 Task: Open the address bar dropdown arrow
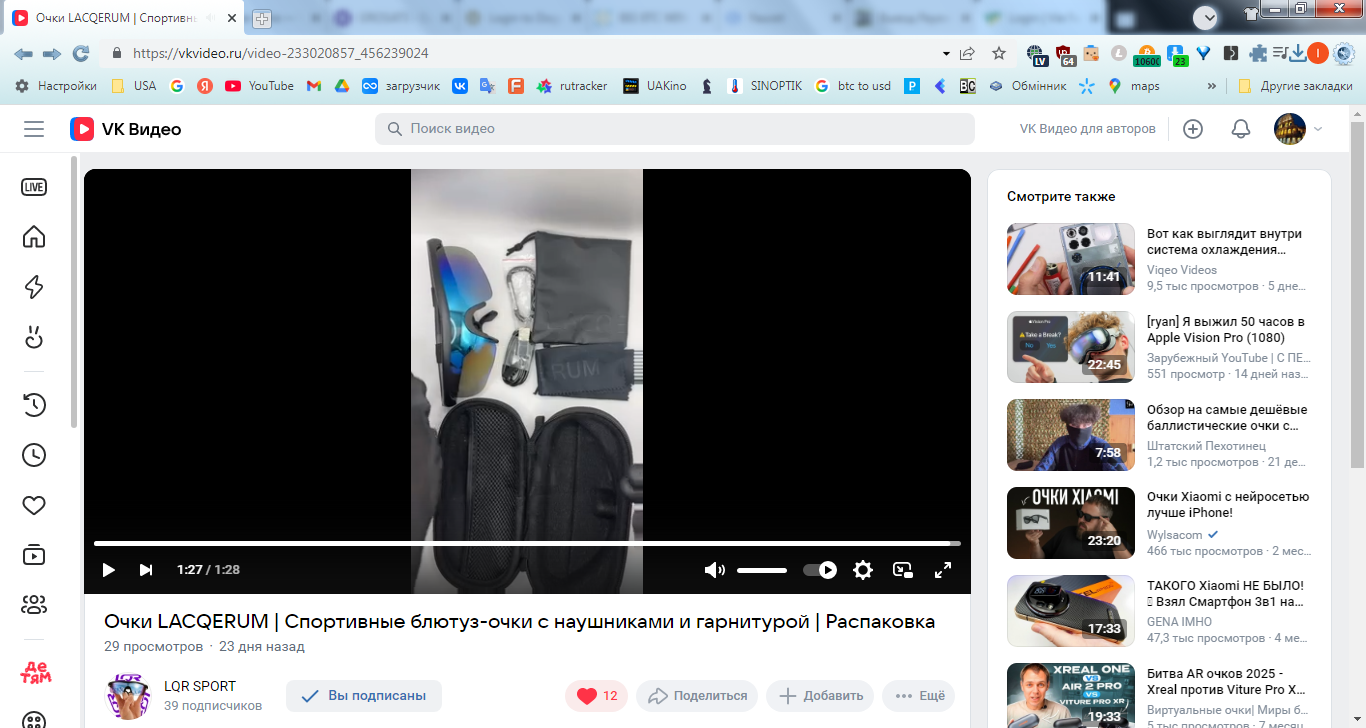[x=946, y=53]
